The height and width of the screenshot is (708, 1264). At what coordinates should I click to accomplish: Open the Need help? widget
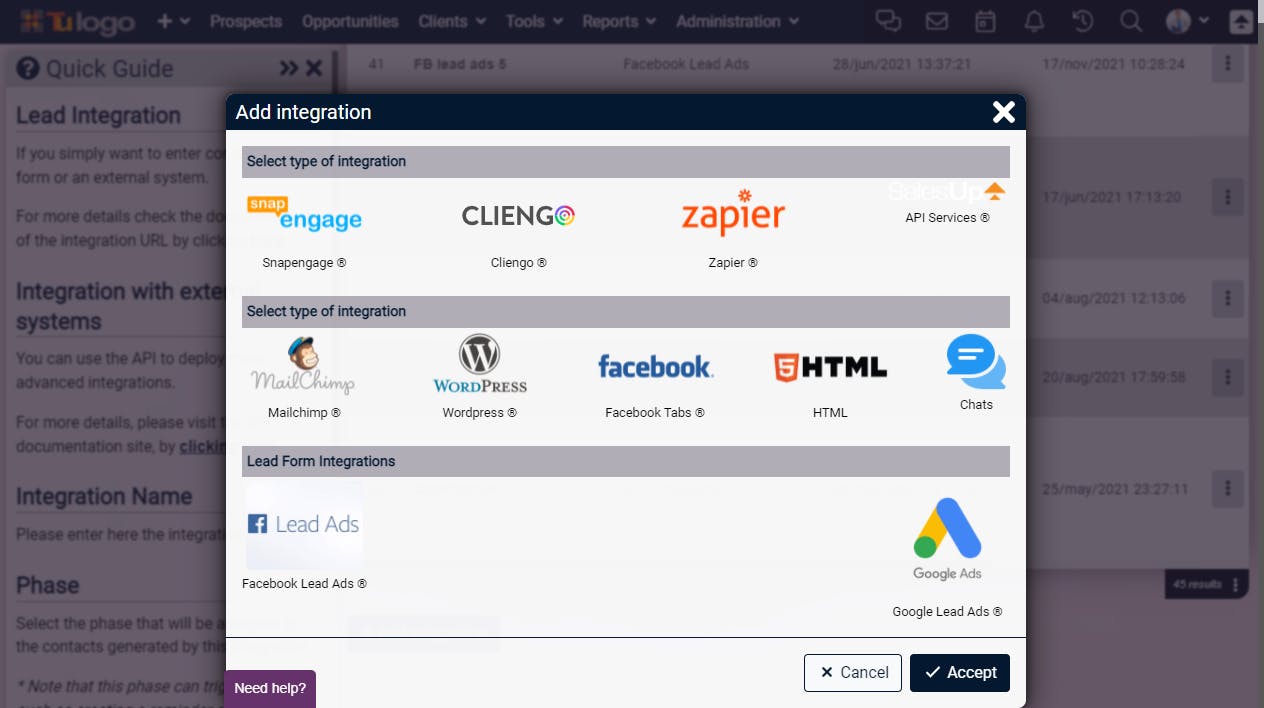pos(270,689)
